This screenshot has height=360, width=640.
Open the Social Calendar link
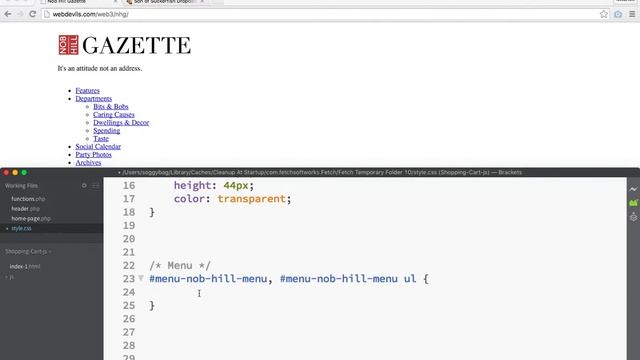coord(98,147)
